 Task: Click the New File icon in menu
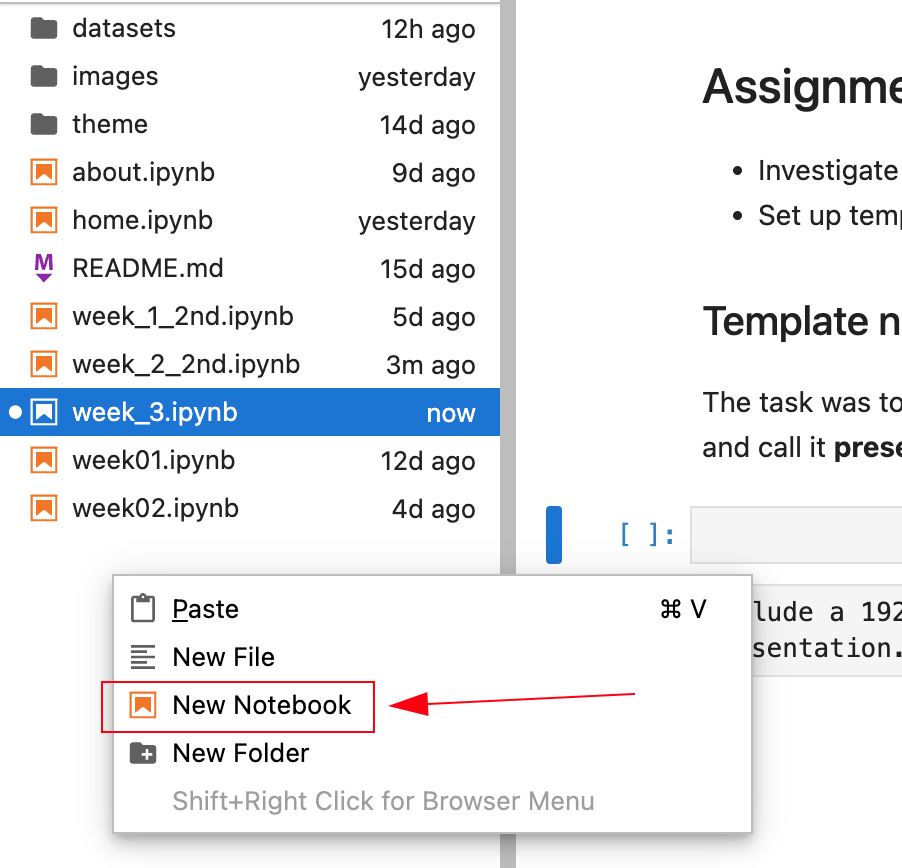point(144,657)
